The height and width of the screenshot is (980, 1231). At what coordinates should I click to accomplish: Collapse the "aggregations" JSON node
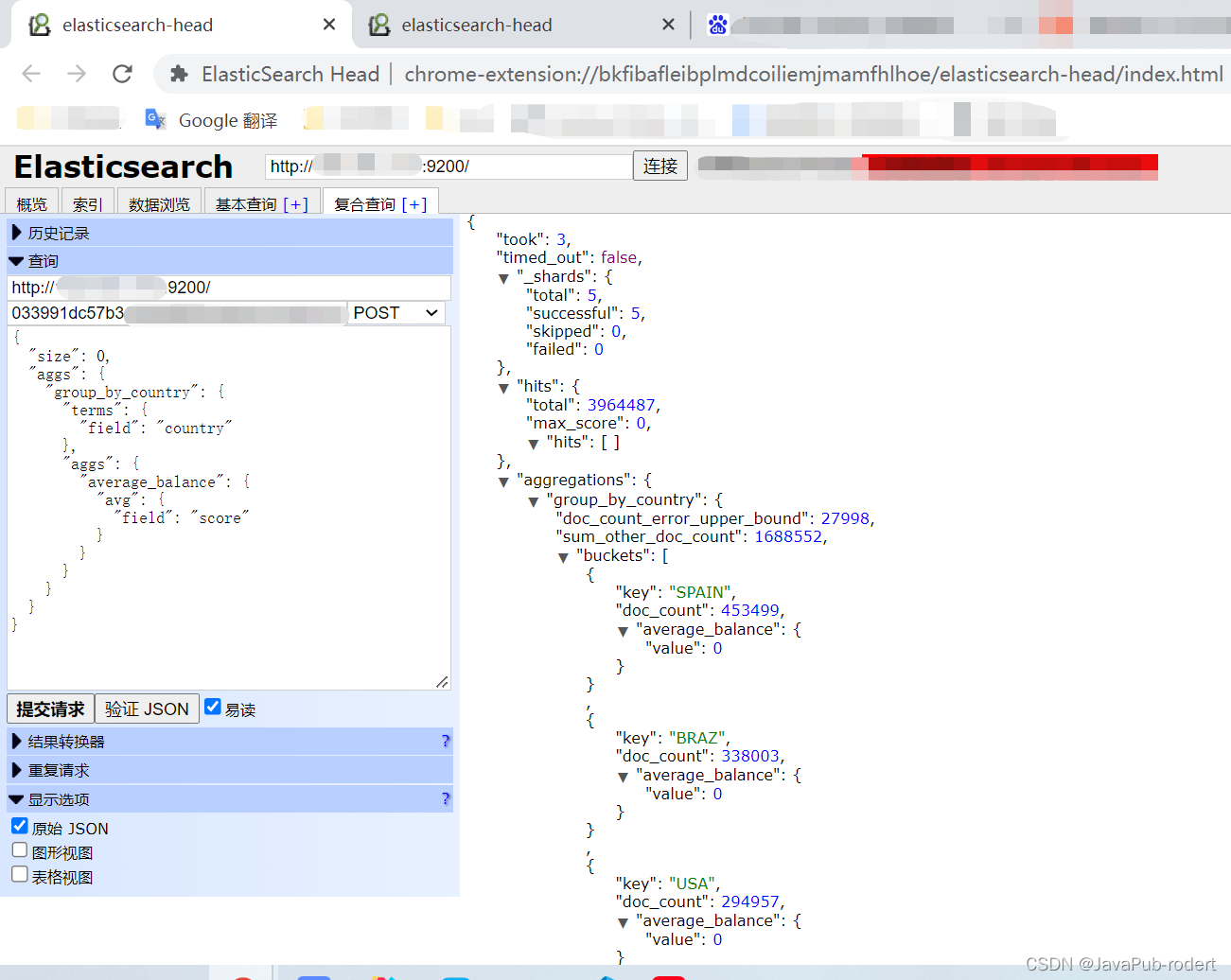click(x=503, y=481)
